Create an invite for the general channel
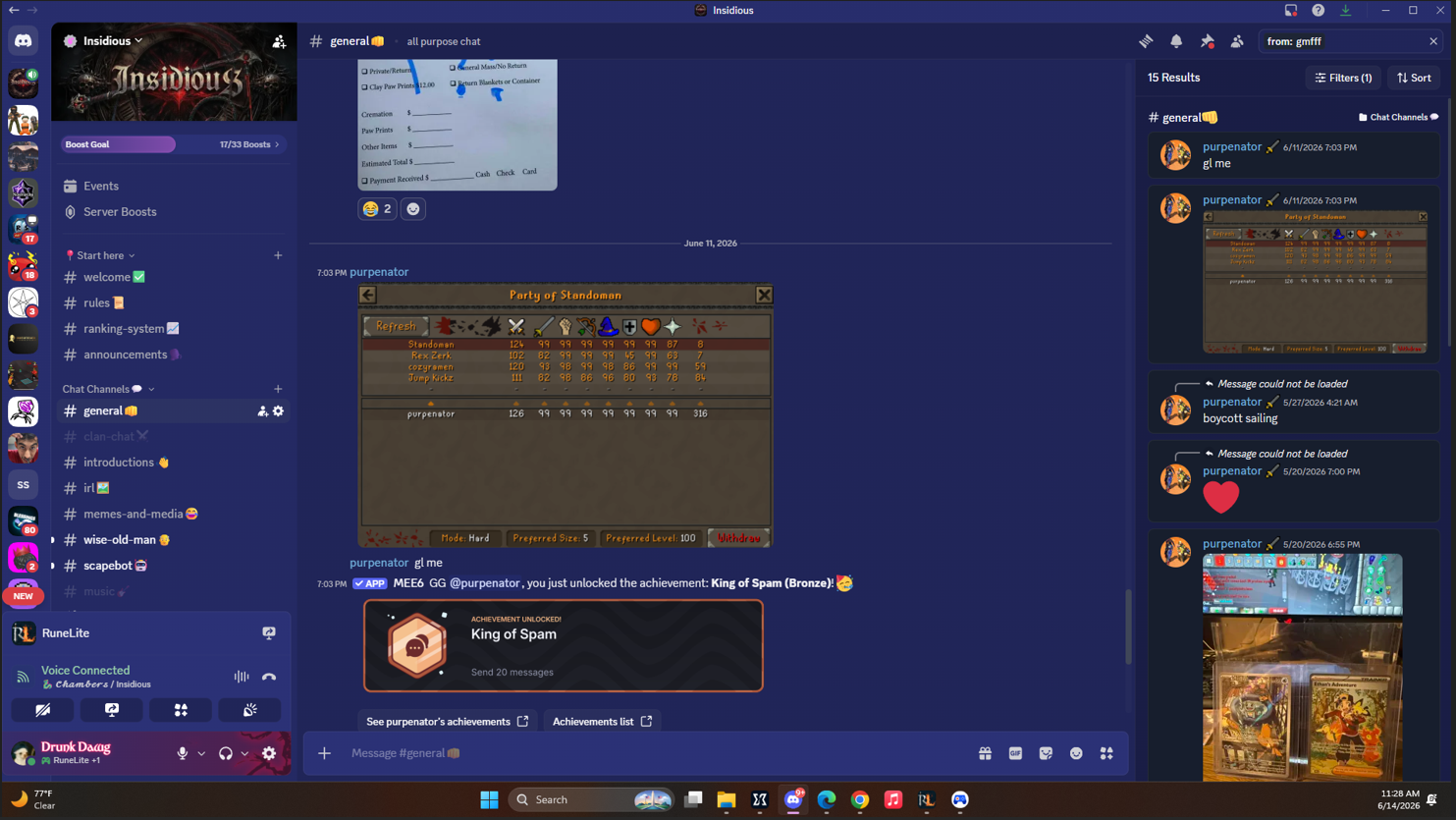This screenshot has height=820, width=1456. point(262,411)
